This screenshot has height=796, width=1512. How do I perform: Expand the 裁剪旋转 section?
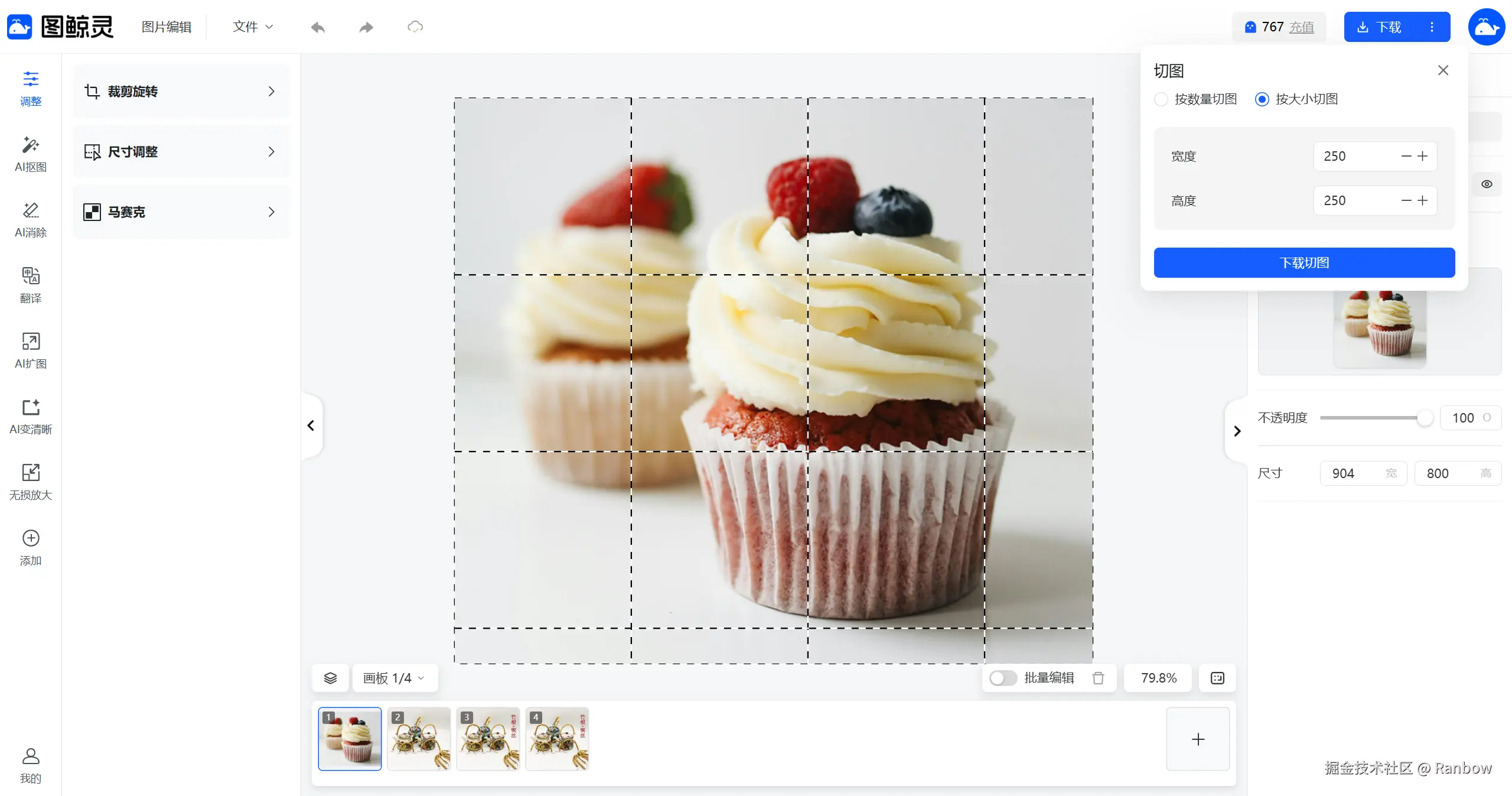tap(181, 92)
